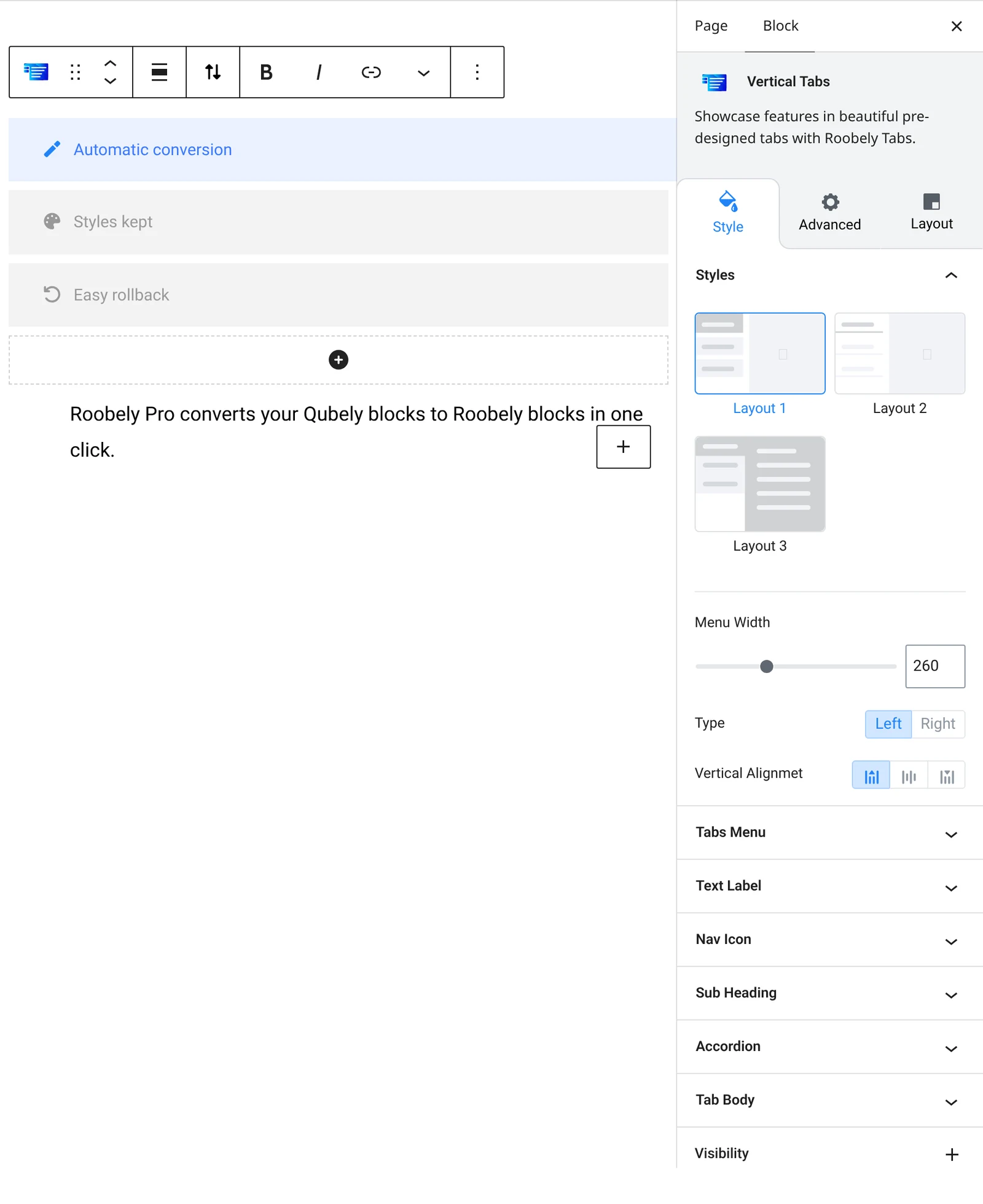Image resolution: width=983 pixels, height=1204 pixels.
Task: Expand the Accordion panel
Action: tap(830, 1047)
